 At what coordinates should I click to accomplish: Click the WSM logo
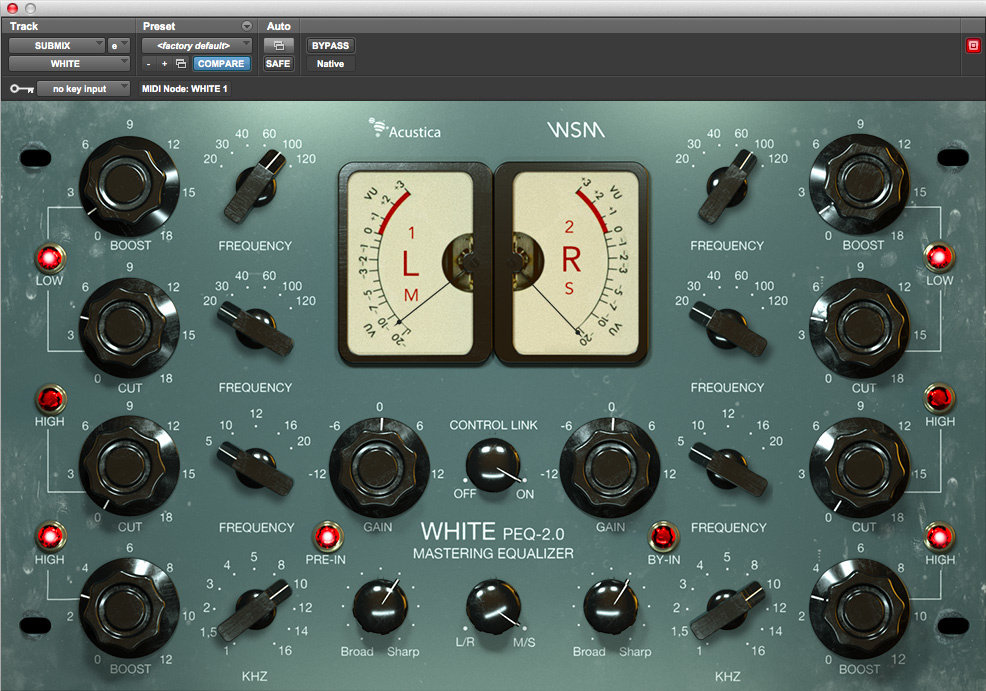(576, 130)
